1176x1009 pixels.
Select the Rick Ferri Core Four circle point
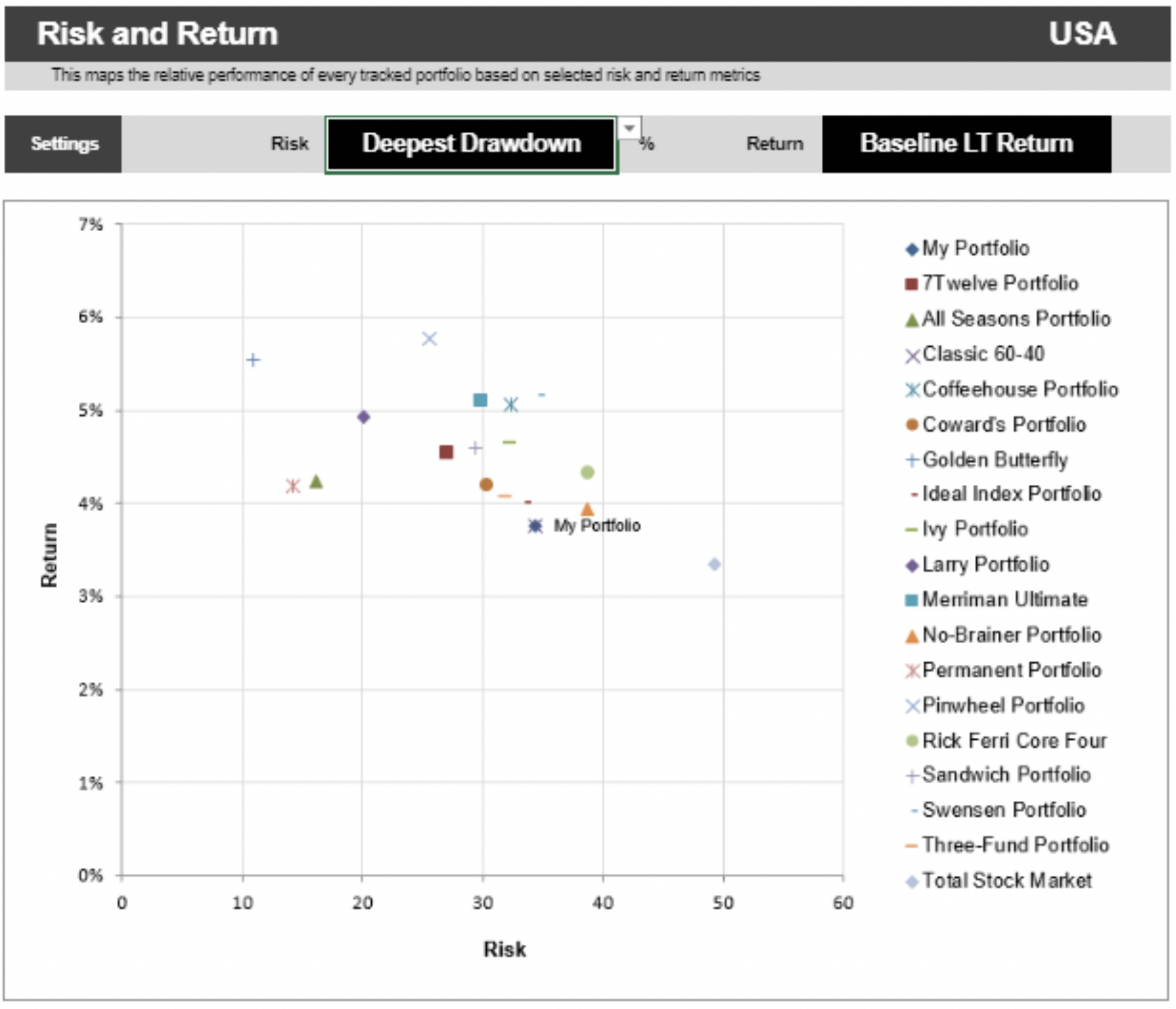click(587, 472)
